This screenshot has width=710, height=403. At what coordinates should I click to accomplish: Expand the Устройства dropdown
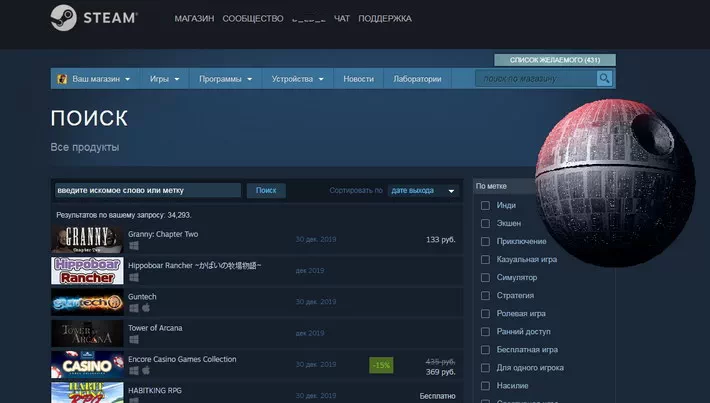click(x=297, y=79)
